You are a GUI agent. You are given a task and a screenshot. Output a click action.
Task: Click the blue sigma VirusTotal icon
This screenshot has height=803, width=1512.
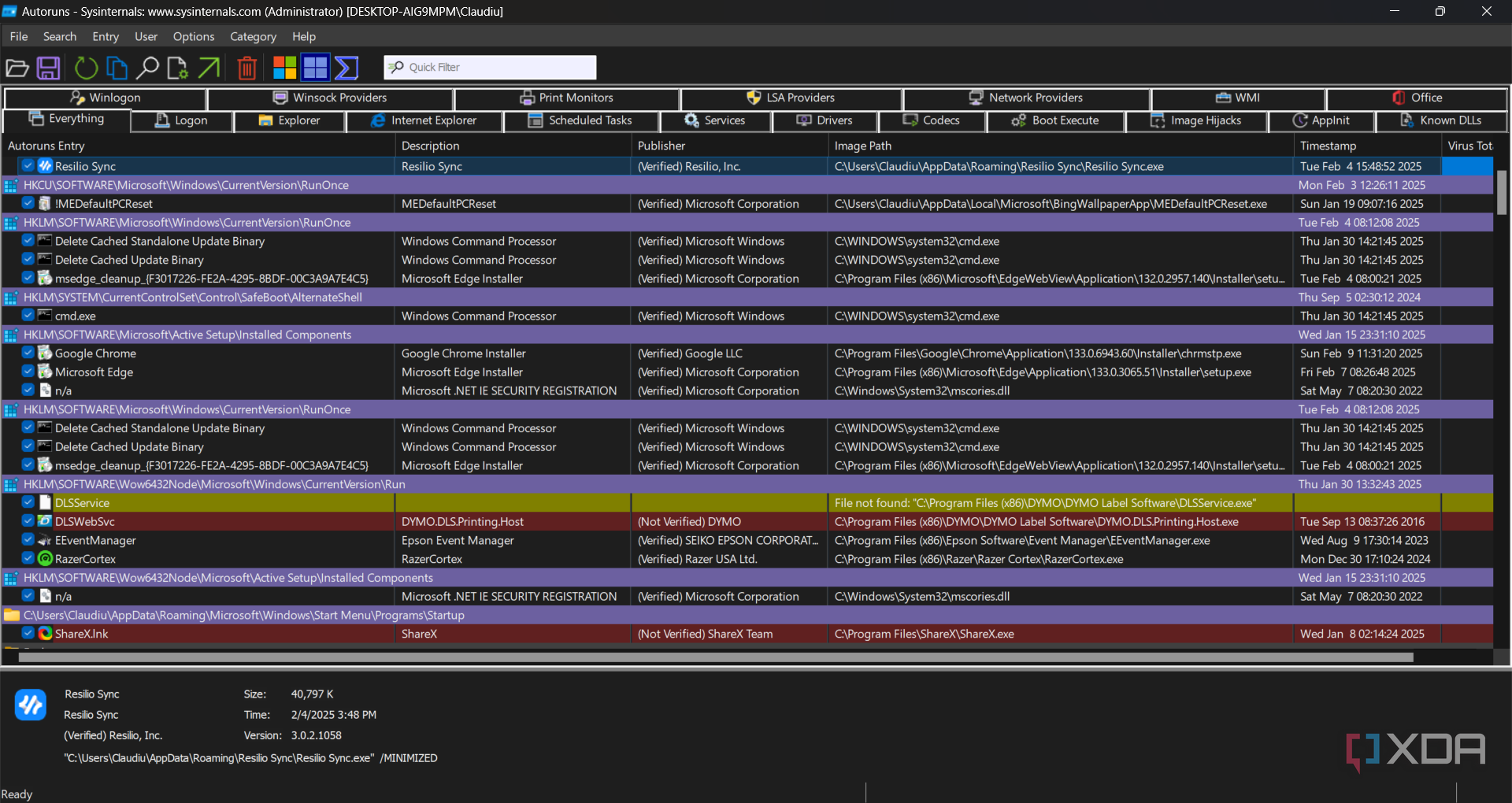[x=346, y=68]
